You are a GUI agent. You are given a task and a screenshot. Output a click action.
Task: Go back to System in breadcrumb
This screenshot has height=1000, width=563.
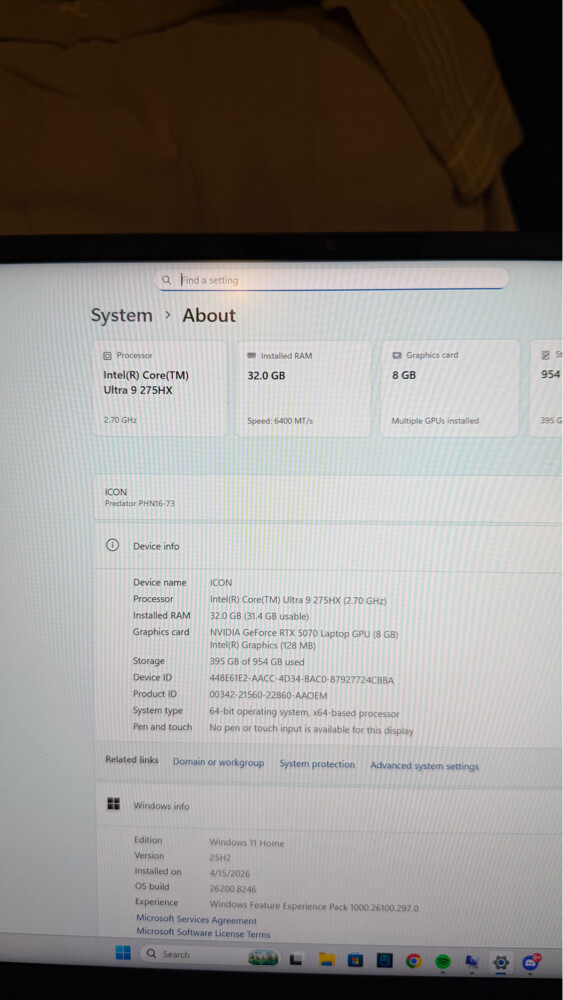[122, 316]
